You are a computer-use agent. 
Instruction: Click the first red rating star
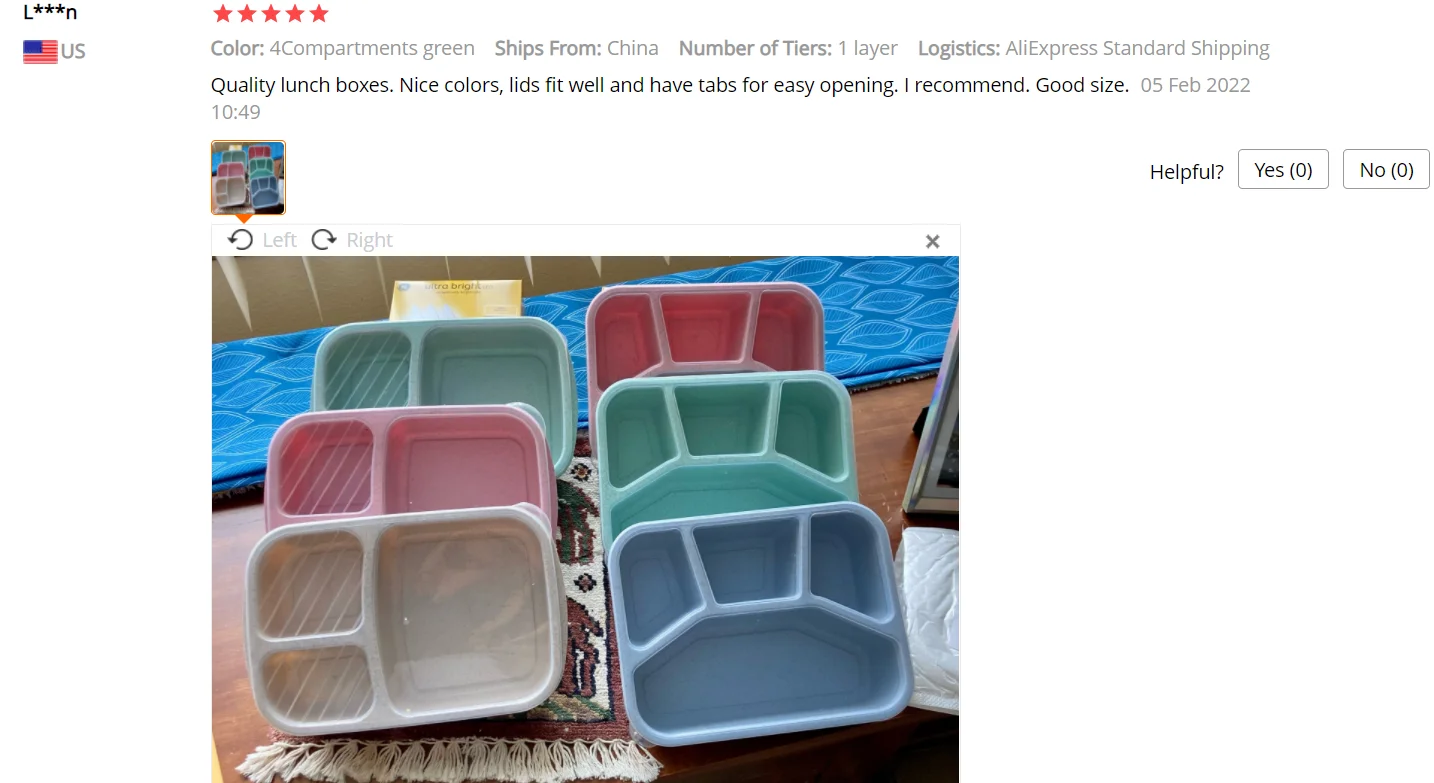point(222,13)
